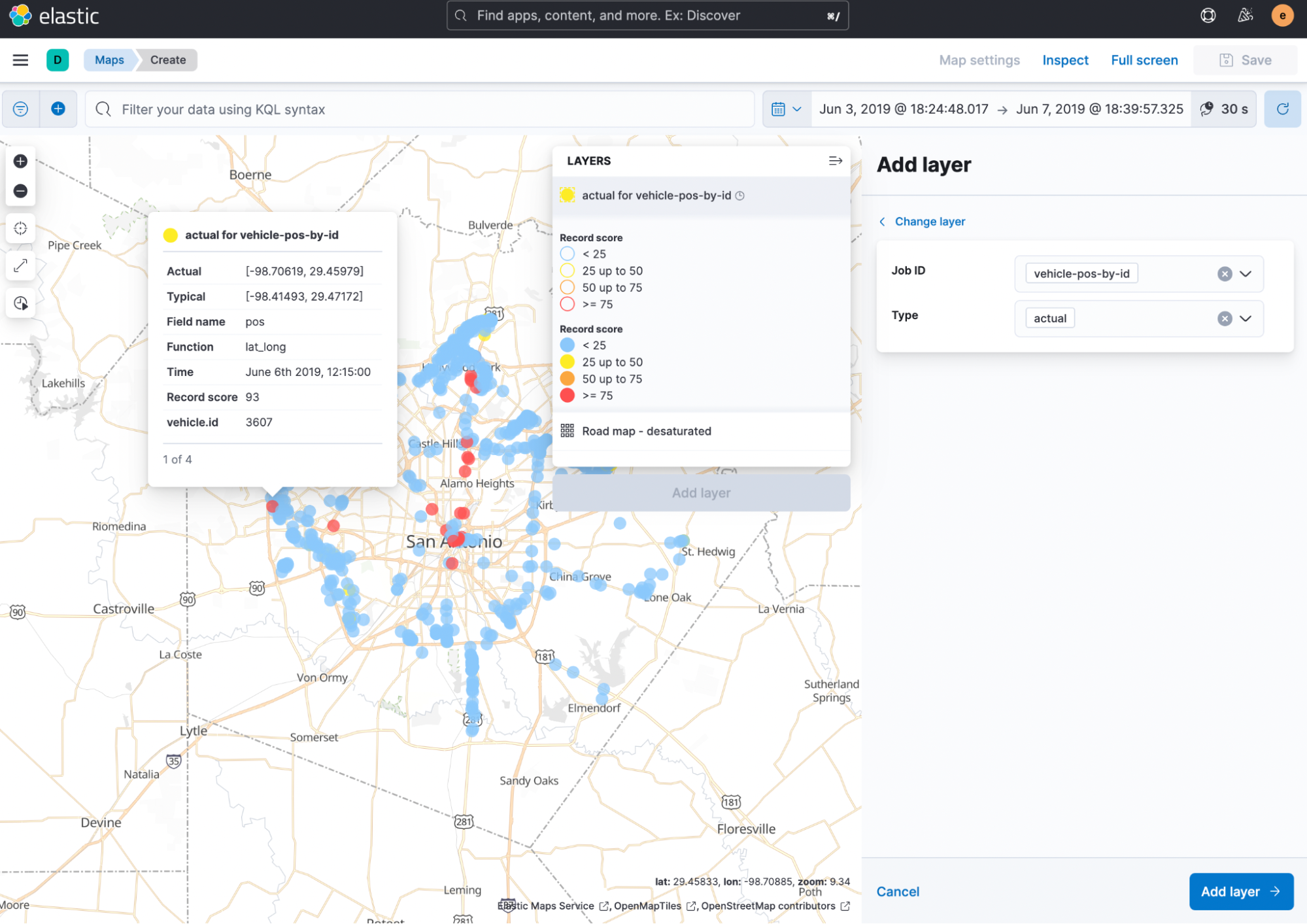The height and width of the screenshot is (924, 1307).
Task: Open the Maps breadcrumb menu
Action: 109,60
